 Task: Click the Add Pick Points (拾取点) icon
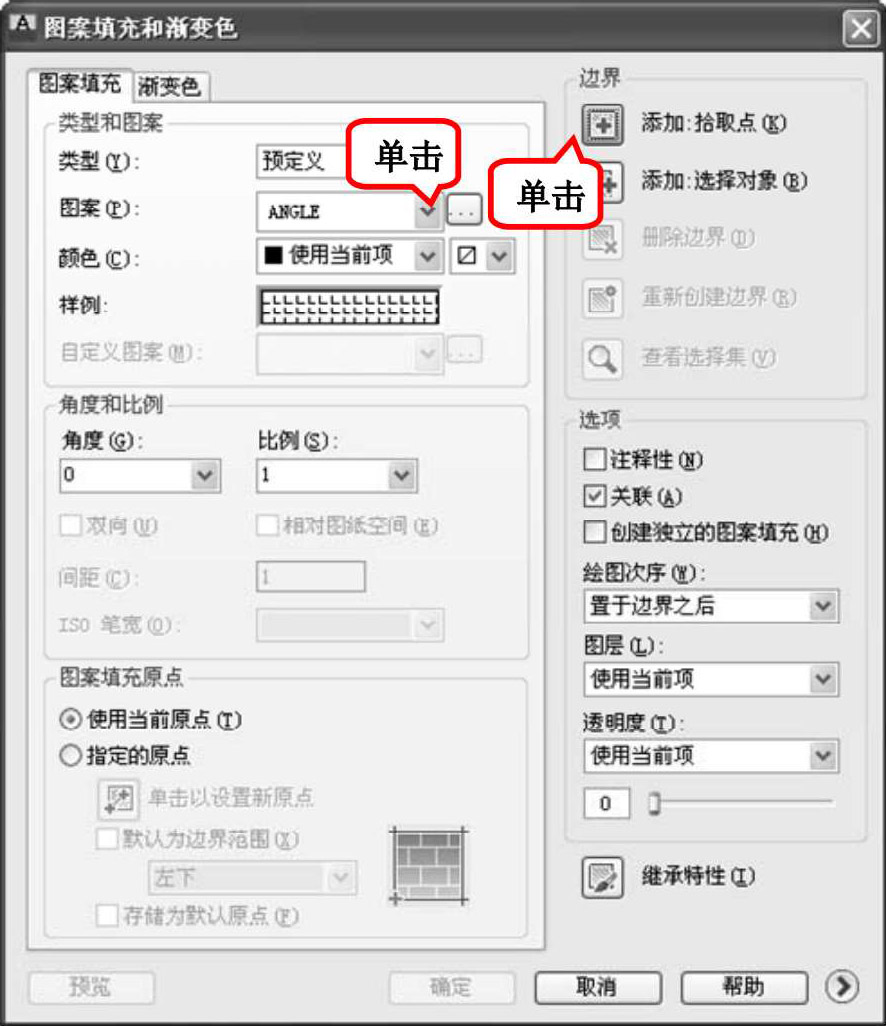coord(602,124)
